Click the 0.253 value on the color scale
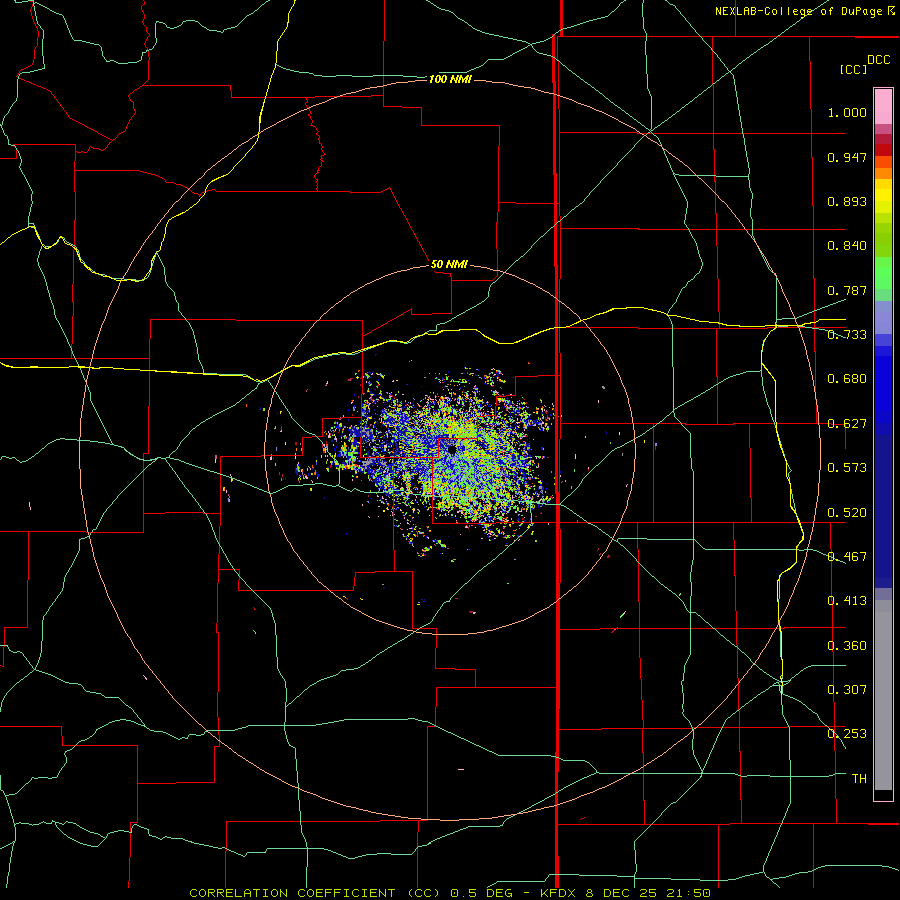This screenshot has width=900, height=900. [x=847, y=734]
